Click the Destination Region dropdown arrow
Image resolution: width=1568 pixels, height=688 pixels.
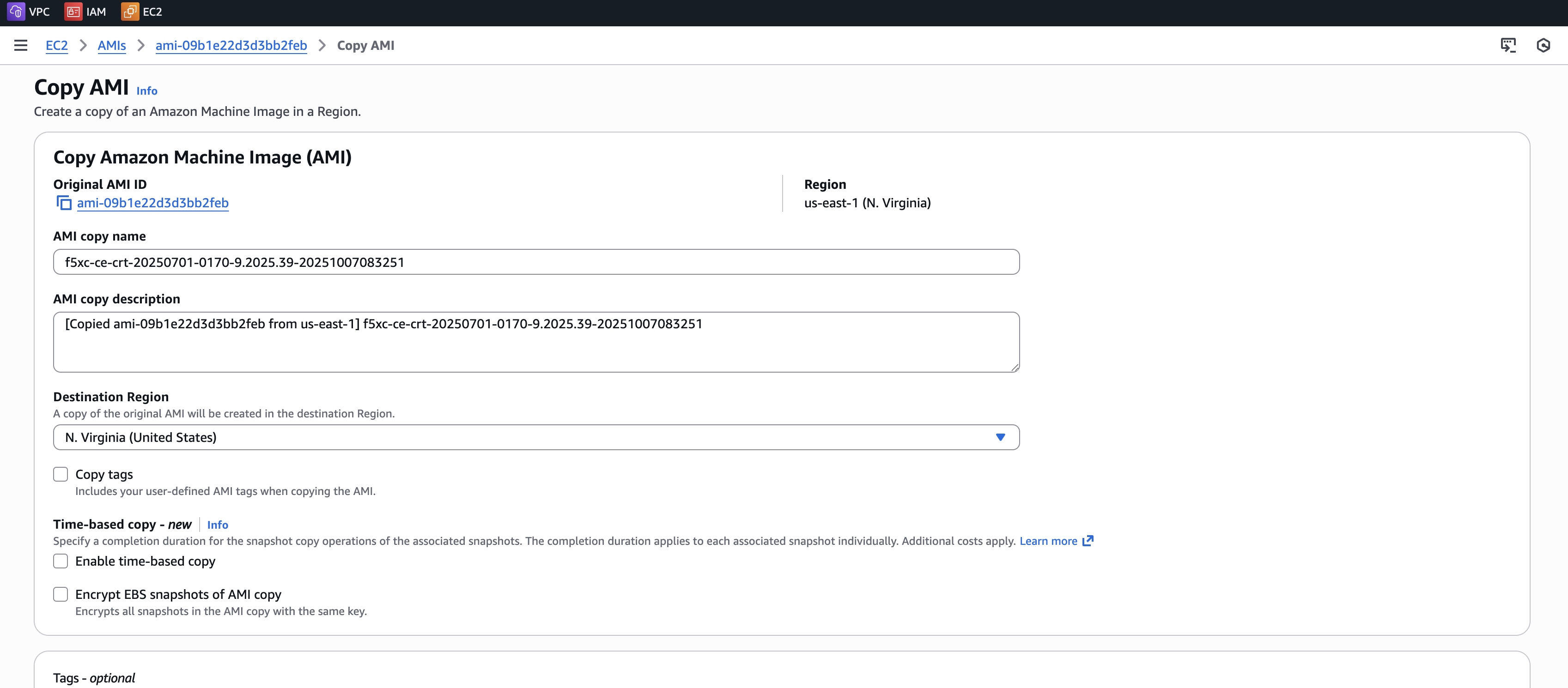tap(1000, 437)
